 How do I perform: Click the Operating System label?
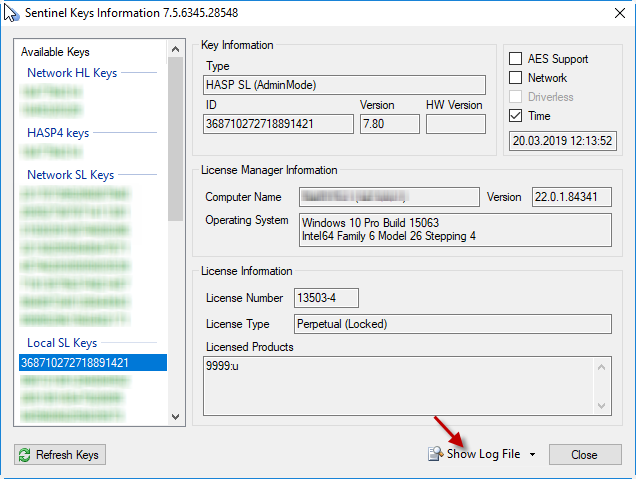click(247, 220)
